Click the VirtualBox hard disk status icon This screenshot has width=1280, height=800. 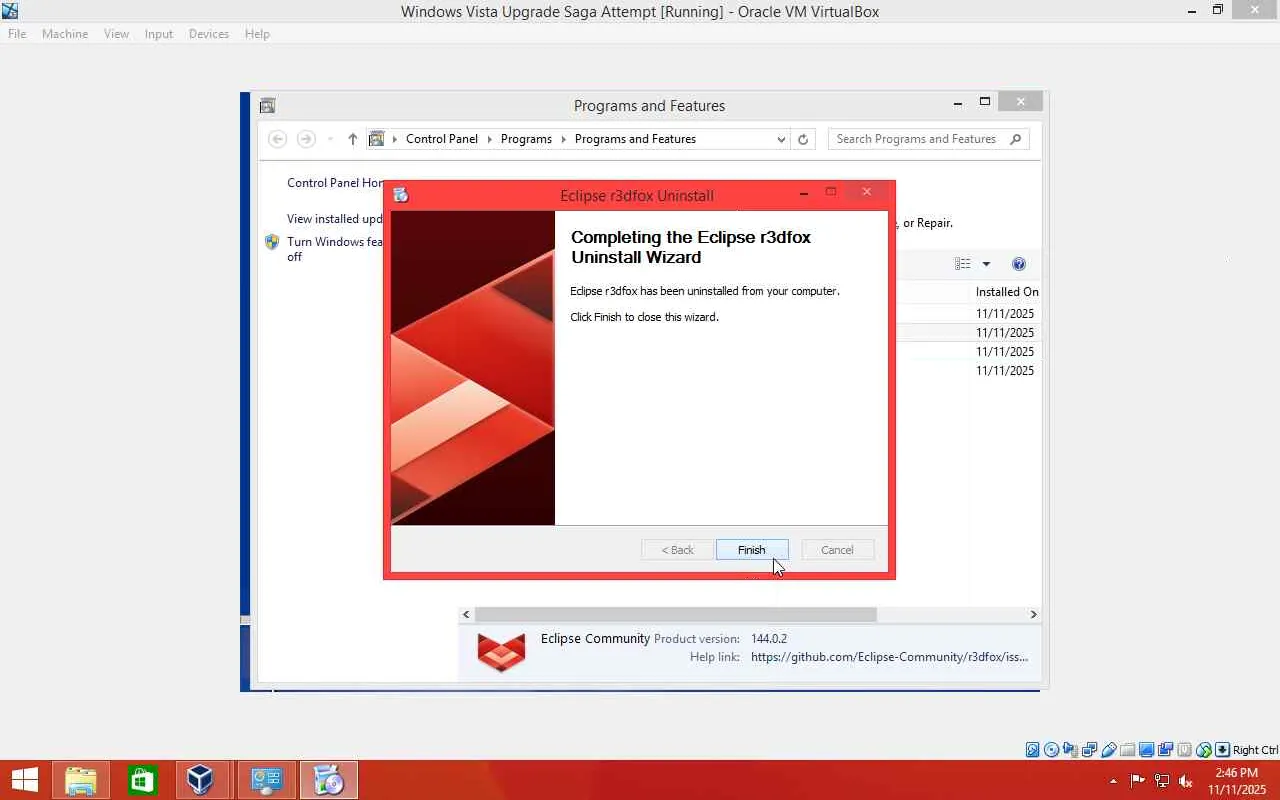coord(1033,750)
